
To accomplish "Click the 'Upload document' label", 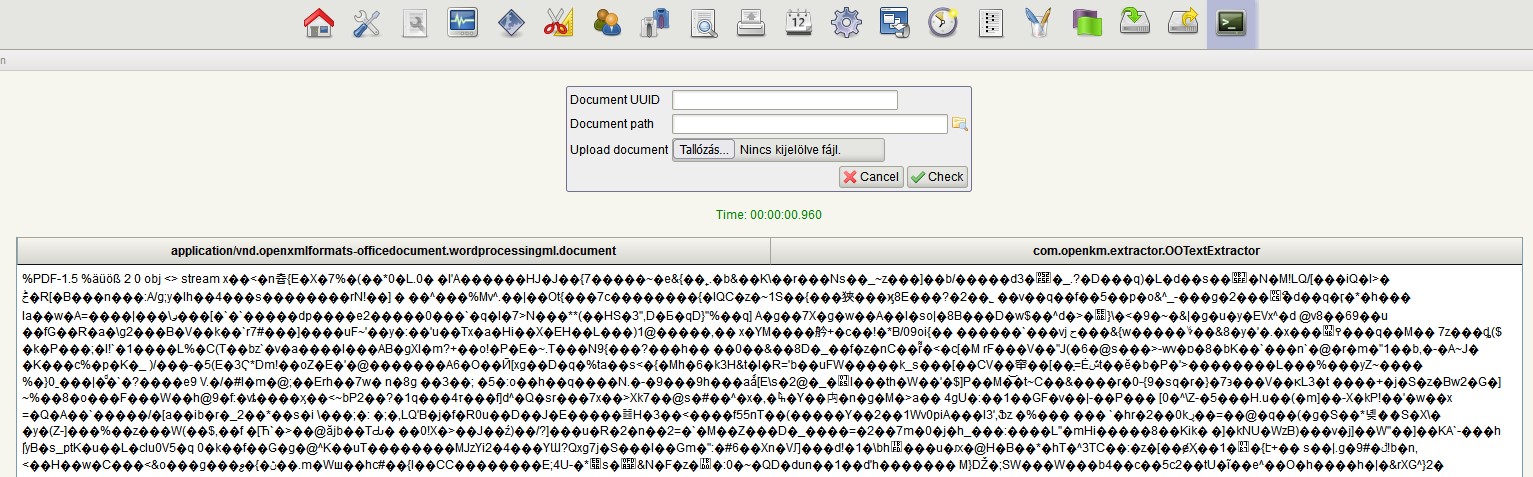I will tap(619, 149).
